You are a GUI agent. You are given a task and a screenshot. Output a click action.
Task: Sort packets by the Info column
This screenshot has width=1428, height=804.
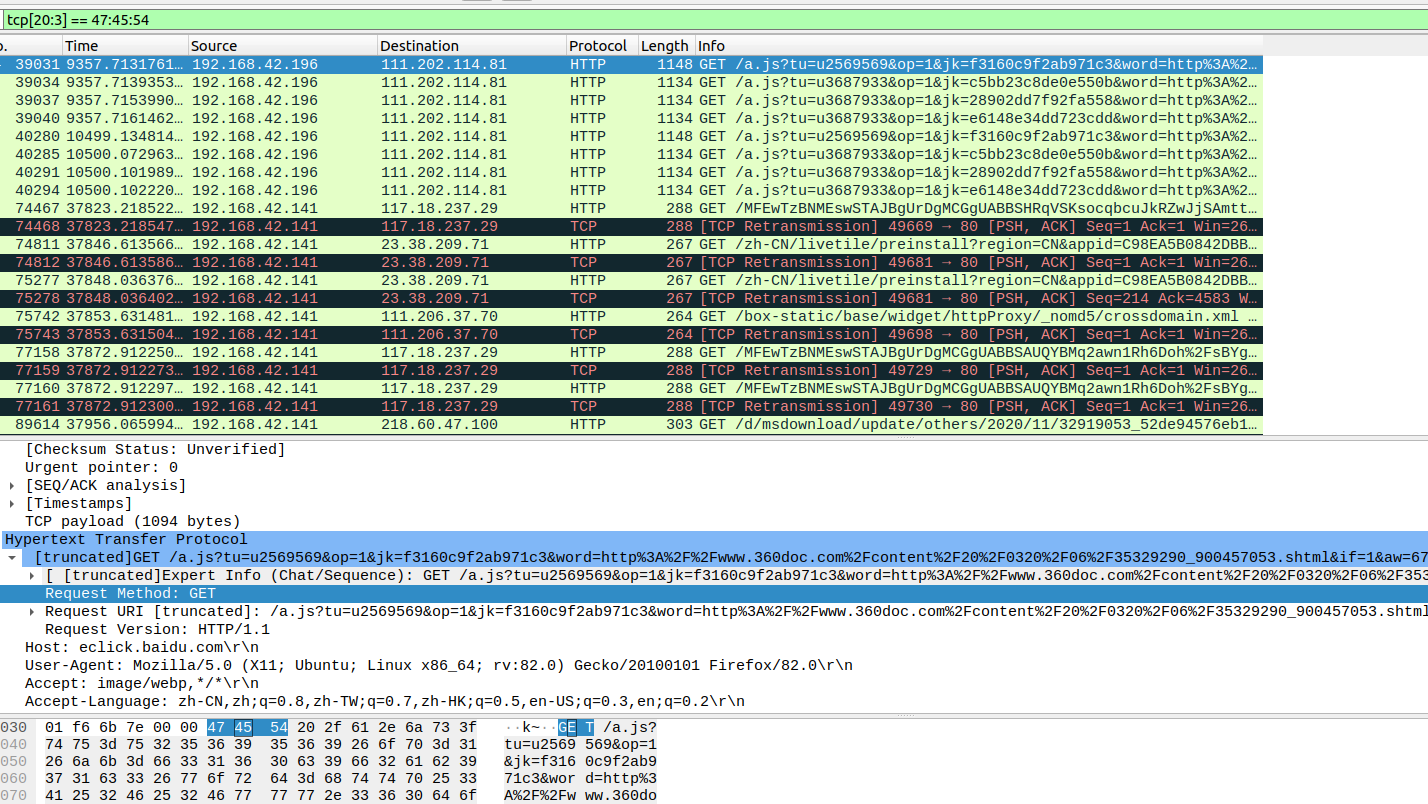(x=710, y=45)
